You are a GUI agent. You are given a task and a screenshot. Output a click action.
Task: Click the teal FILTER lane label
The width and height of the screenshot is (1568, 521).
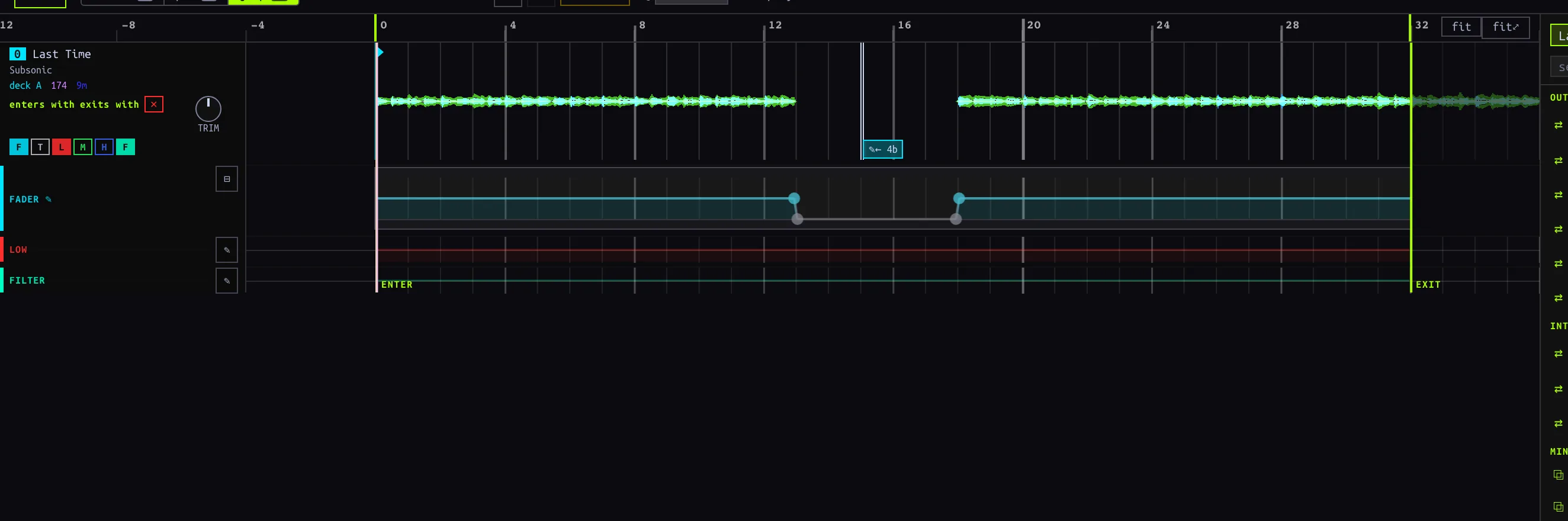point(27,281)
